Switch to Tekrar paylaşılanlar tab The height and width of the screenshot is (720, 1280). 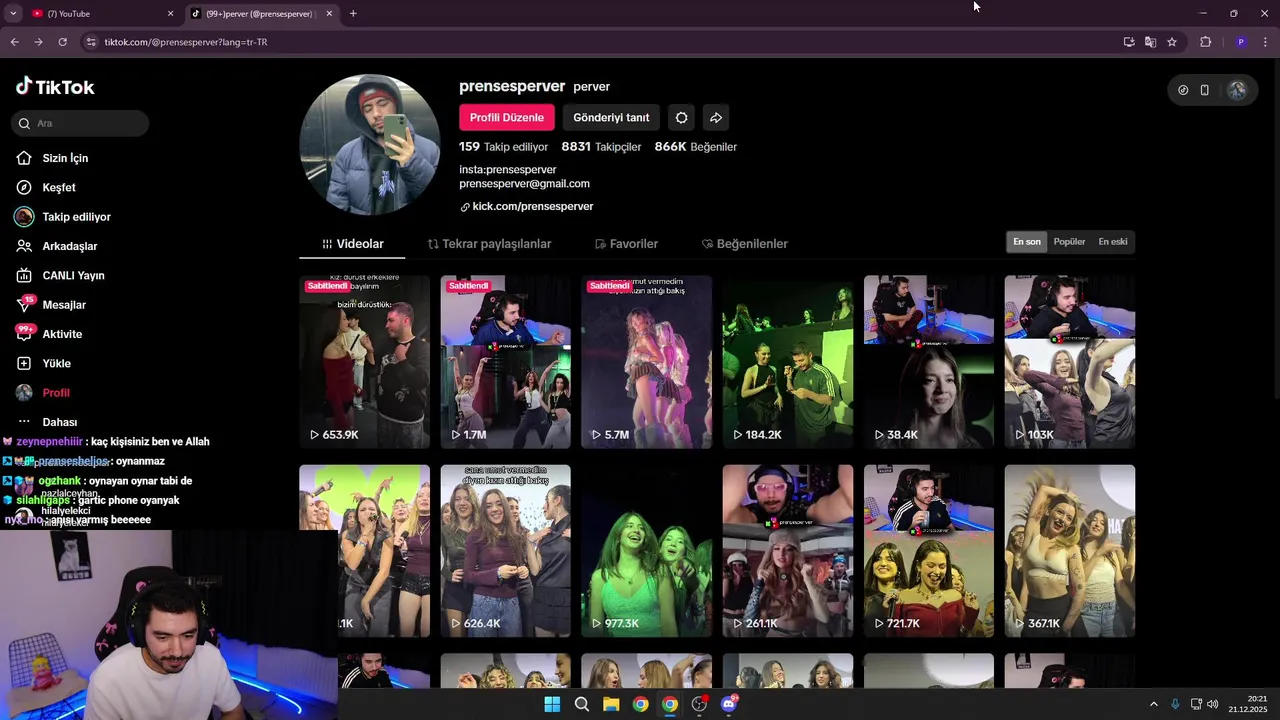(x=489, y=244)
